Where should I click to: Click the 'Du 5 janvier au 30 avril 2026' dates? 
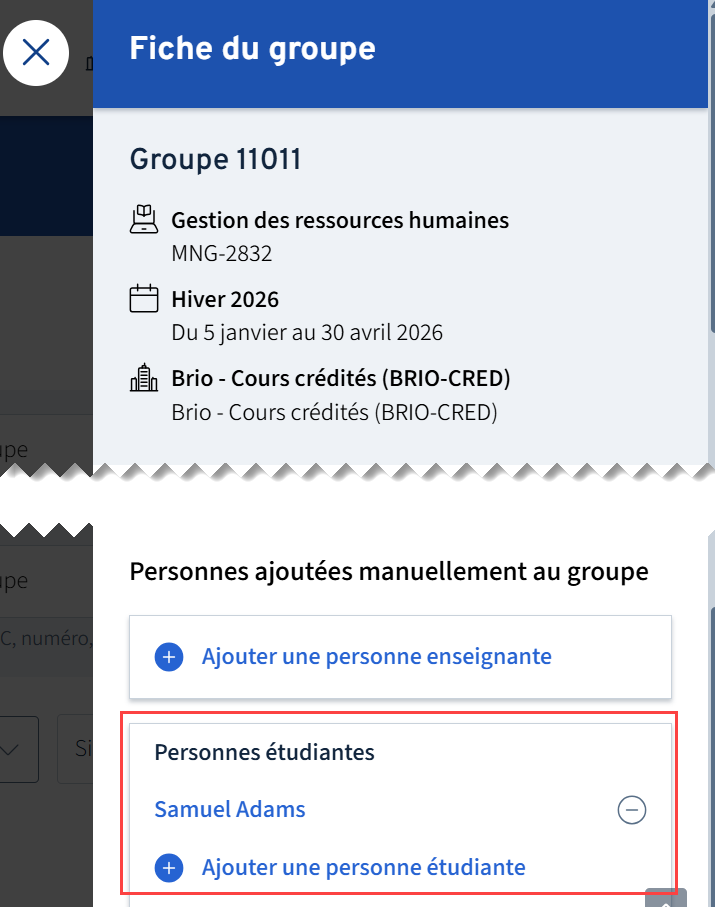pos(306,332)
